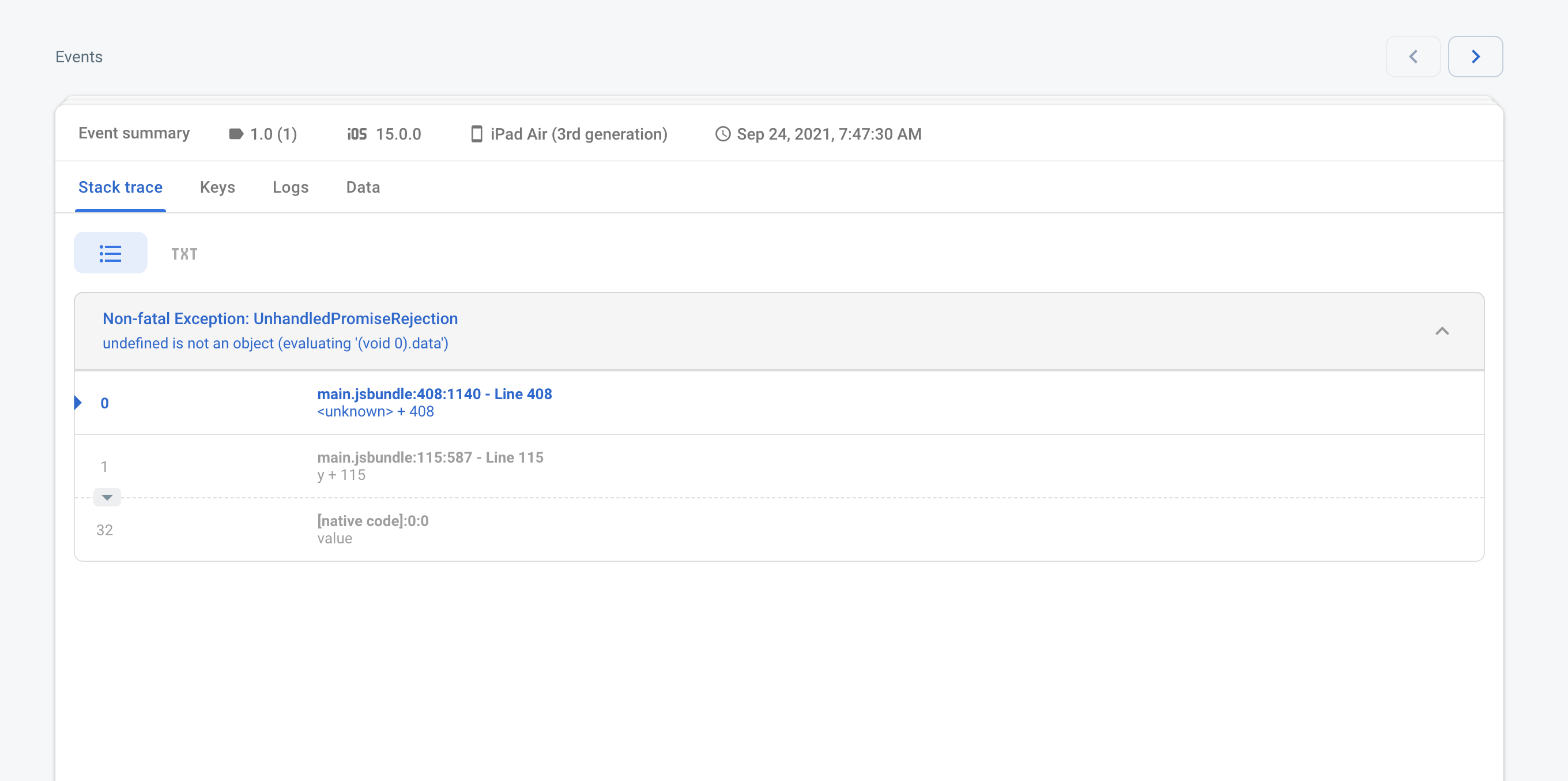Image resolution: width=1568 pixels, height=781 pixels.
Task: Click the Events heading
Action: [x=79, y=57]
